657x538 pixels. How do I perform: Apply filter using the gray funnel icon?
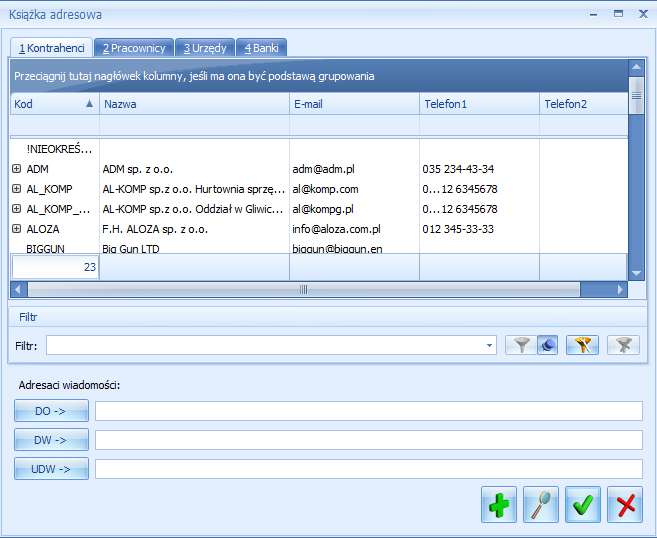[520, 345]
